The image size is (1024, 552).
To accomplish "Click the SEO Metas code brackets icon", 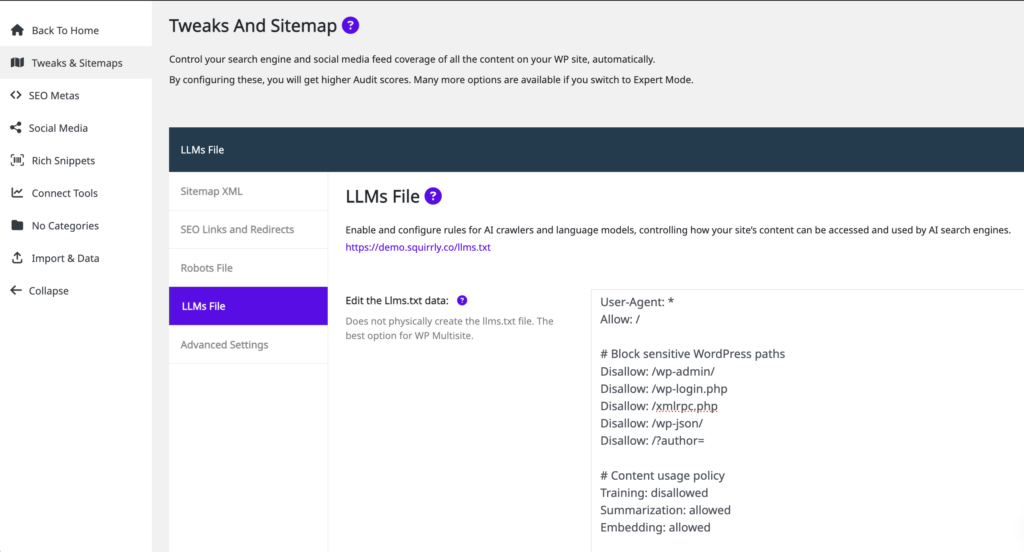I will point(16,95).
